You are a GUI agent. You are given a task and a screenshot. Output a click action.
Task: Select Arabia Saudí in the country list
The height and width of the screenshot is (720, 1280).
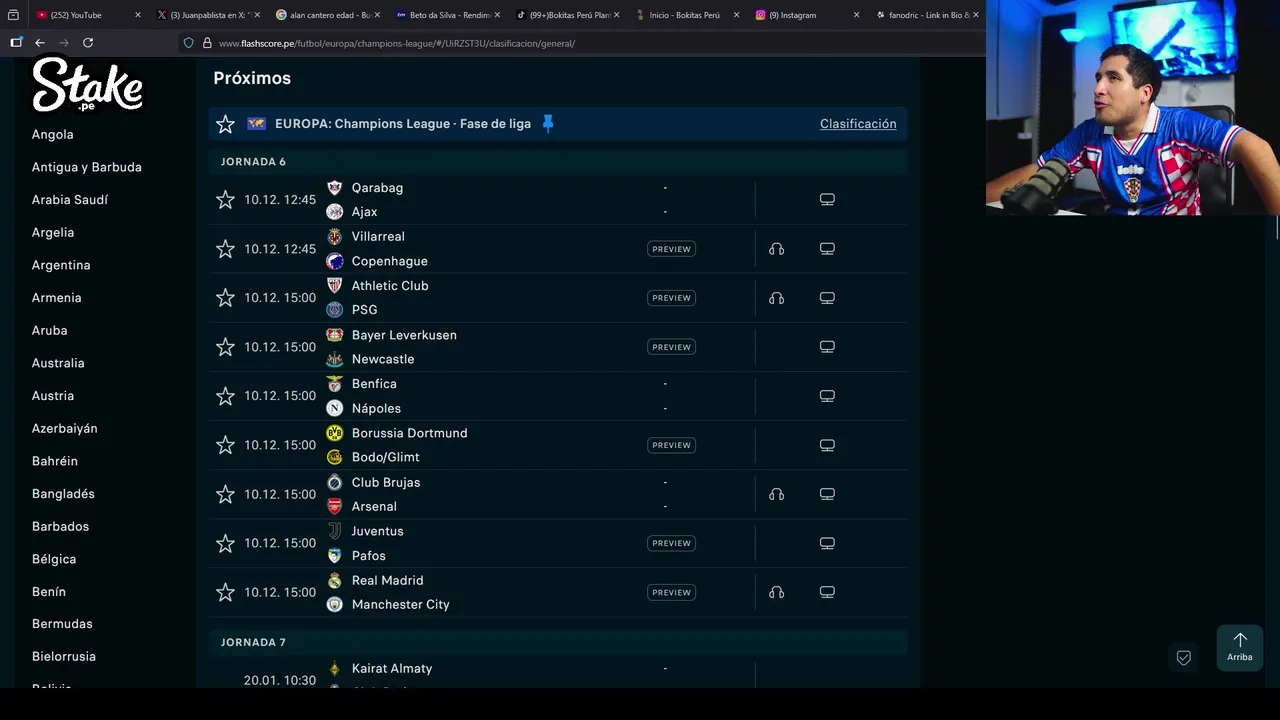tap(70, 200)
